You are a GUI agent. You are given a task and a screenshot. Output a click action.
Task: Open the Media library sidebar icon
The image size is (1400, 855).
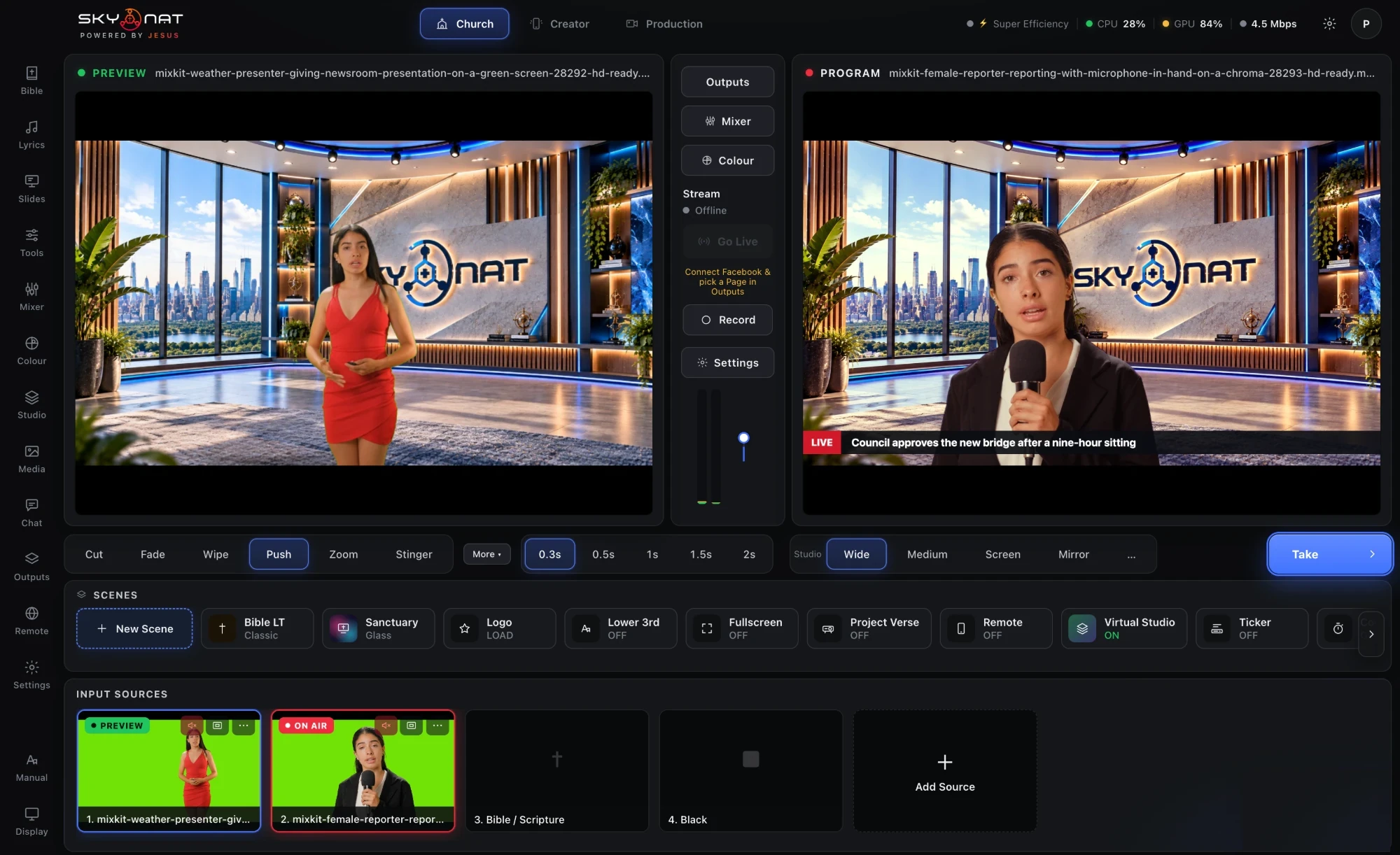[x=31, y=458]
